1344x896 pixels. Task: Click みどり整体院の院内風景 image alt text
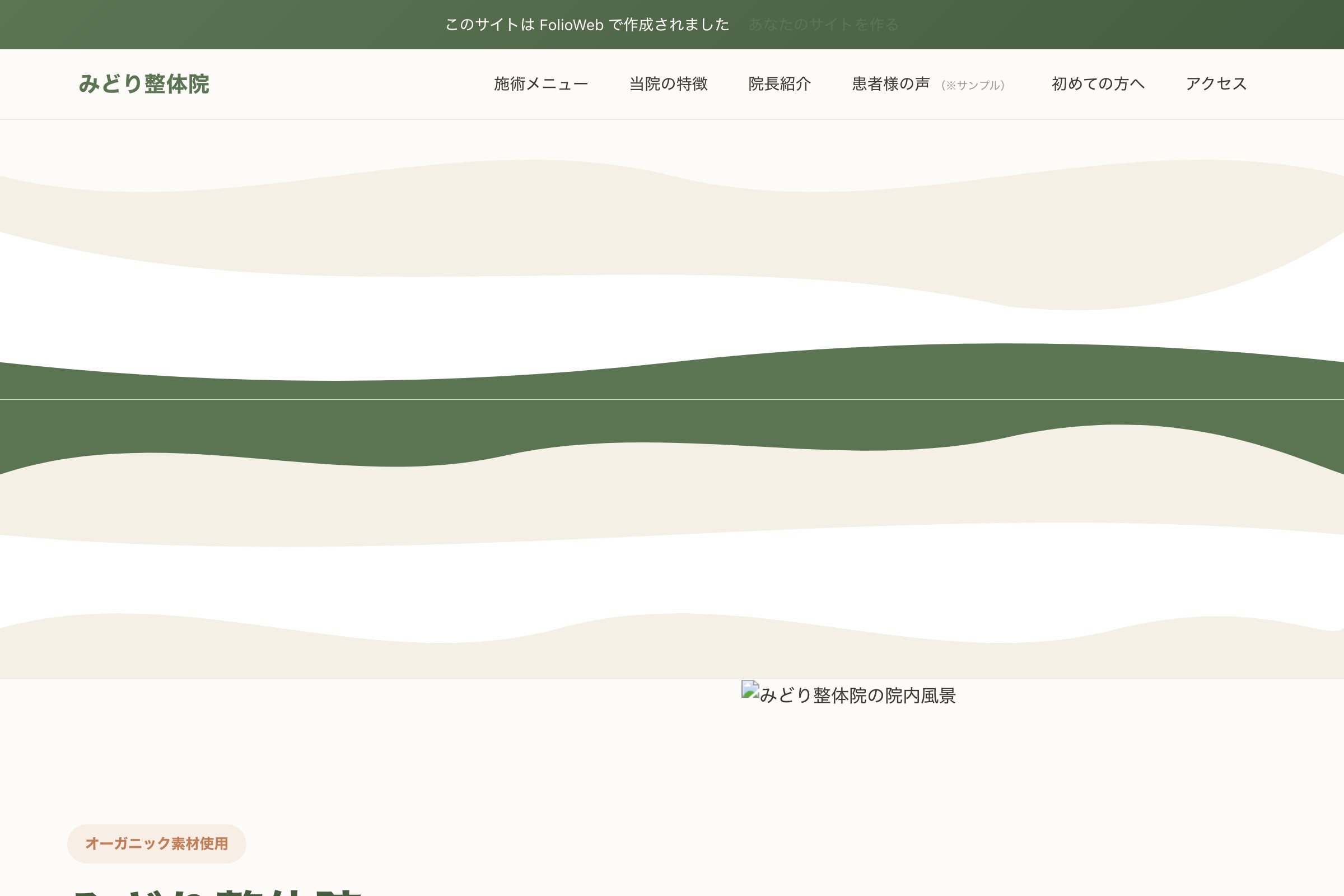pos(857,696)
